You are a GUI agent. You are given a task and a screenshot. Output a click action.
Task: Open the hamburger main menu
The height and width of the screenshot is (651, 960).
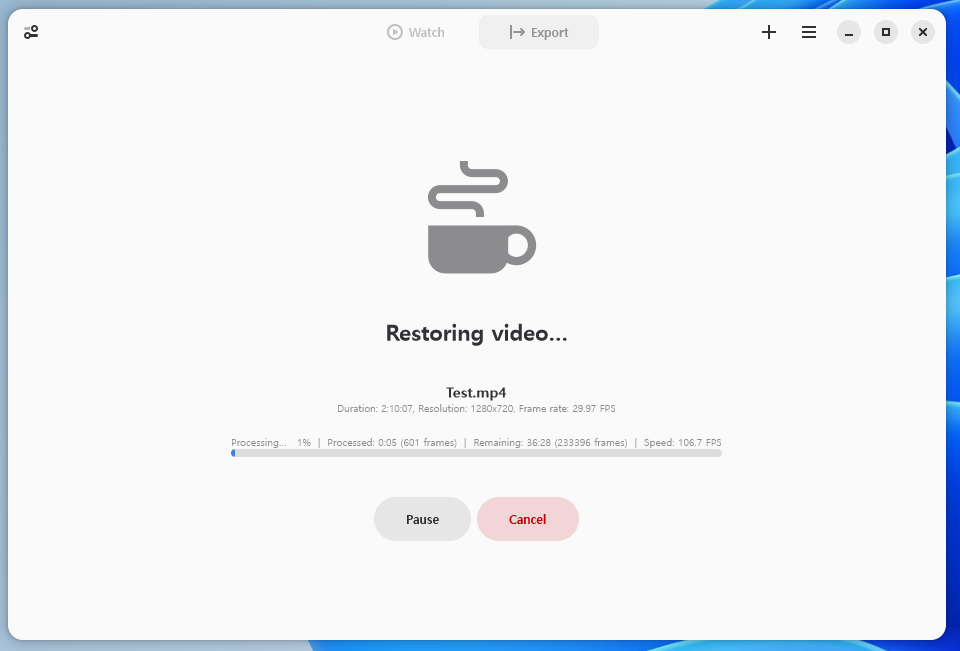(x=808, y=32)
